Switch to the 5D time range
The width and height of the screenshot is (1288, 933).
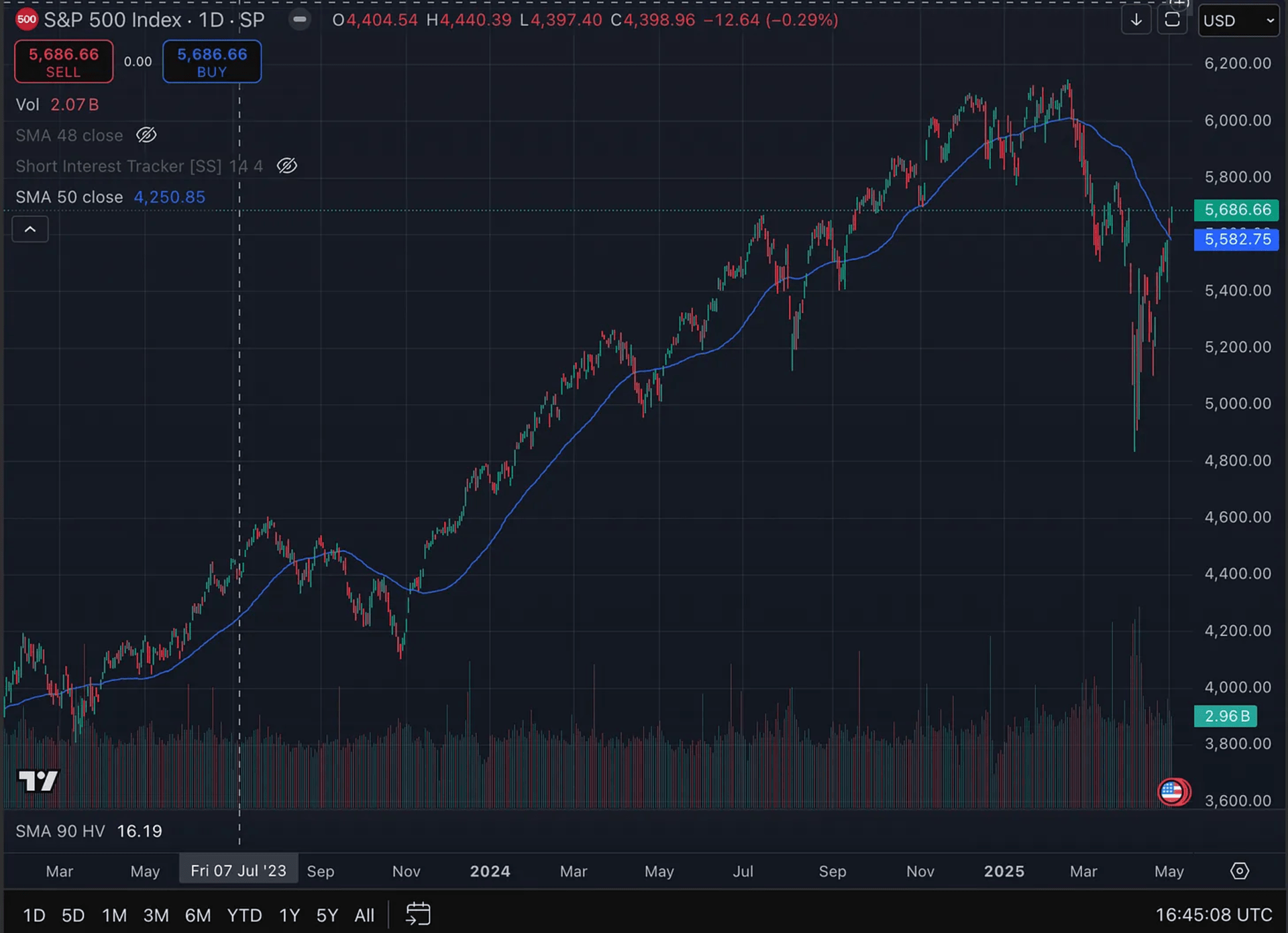pos(73,915)
